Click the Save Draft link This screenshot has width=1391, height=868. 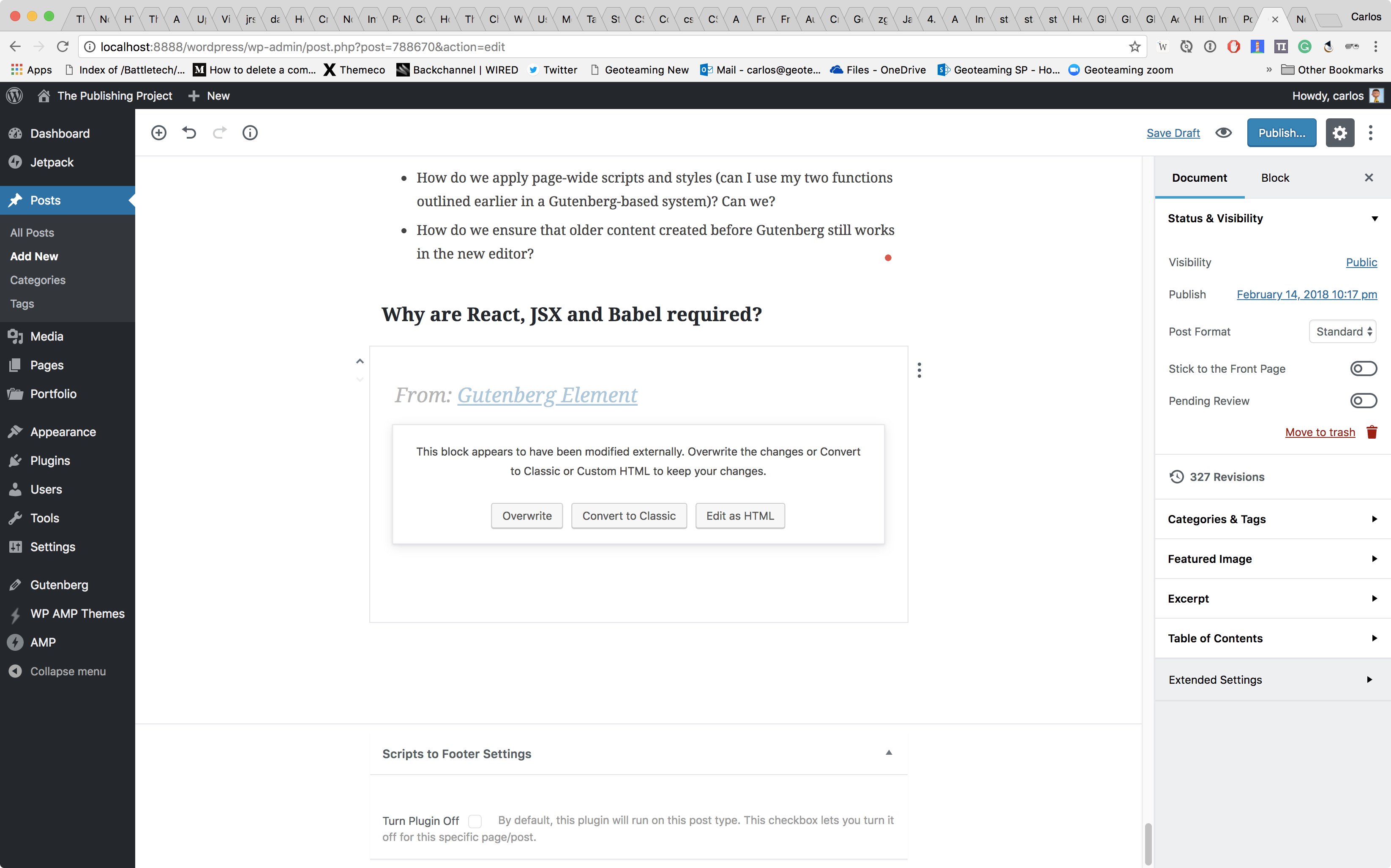click(x=1173, y=133)
